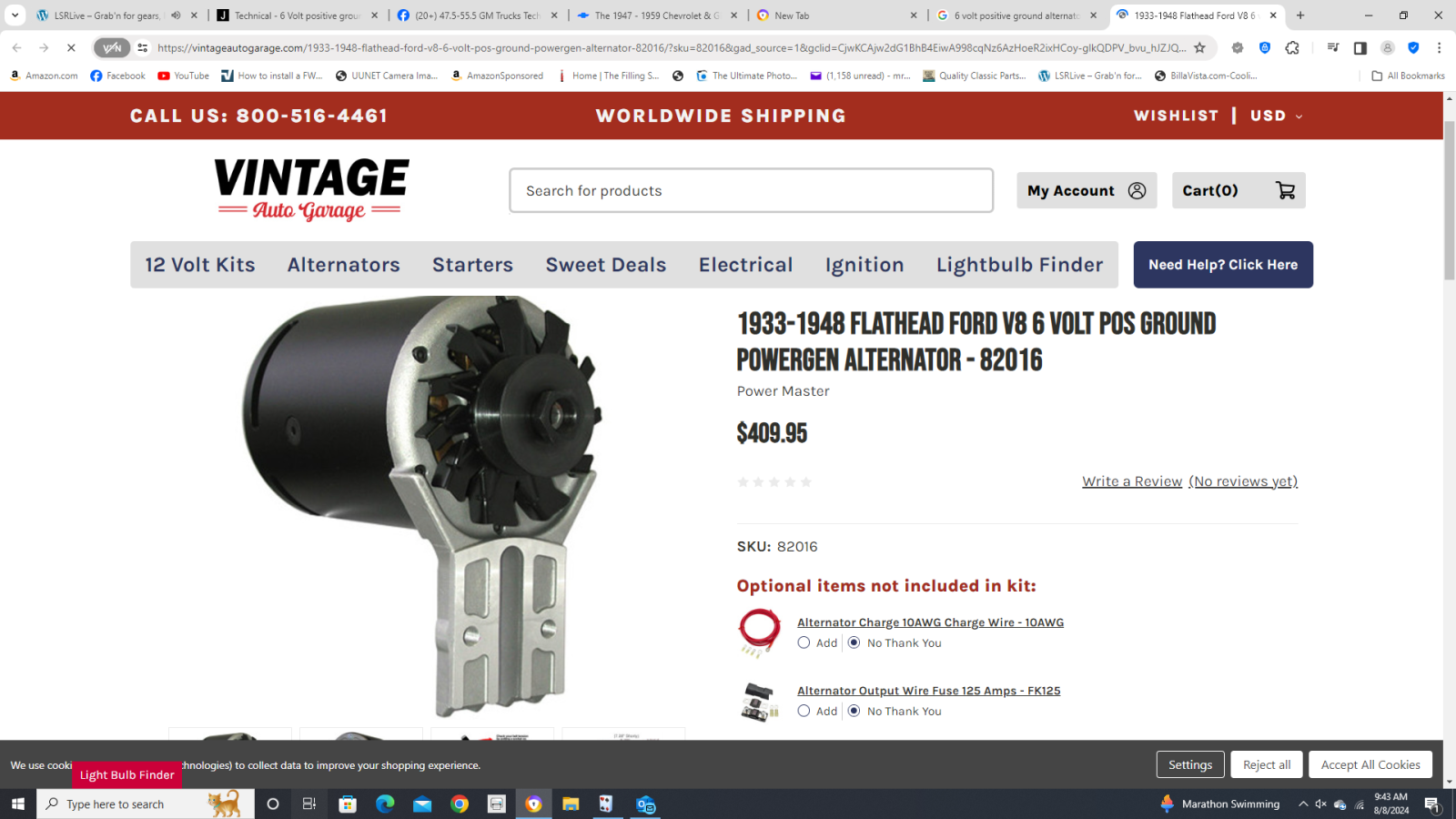The image size is (1456, 819).
Task: Click Need Help? Click Here button
Action: (1223, 265)
